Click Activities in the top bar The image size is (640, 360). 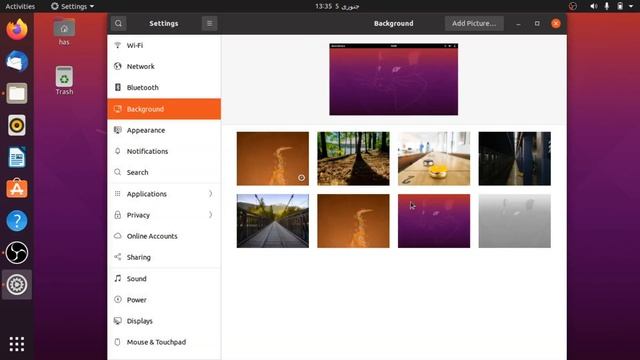pyautogui.click(x=20, y=6)
